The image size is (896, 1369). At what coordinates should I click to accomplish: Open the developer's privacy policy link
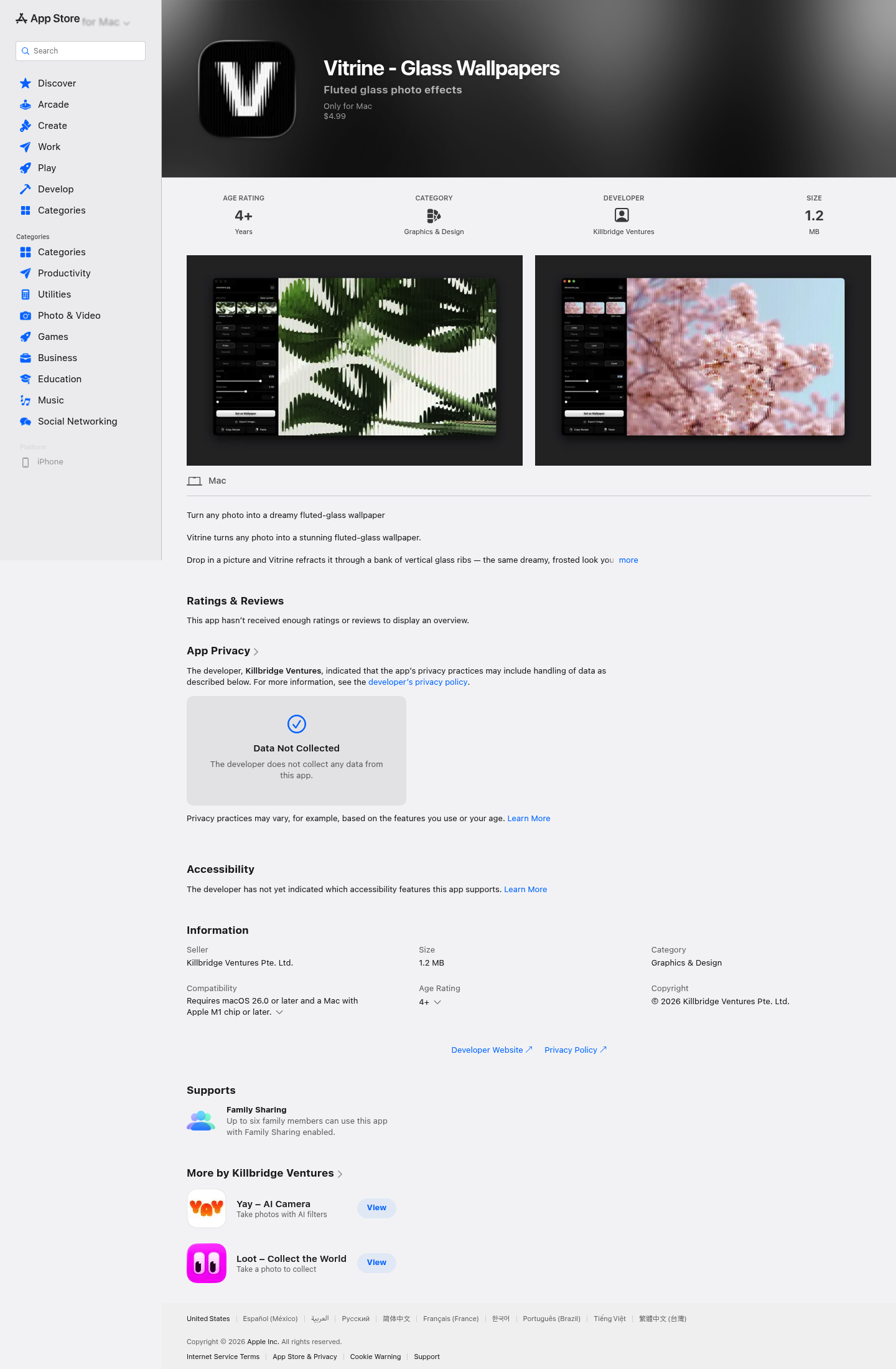coord(418,682)
